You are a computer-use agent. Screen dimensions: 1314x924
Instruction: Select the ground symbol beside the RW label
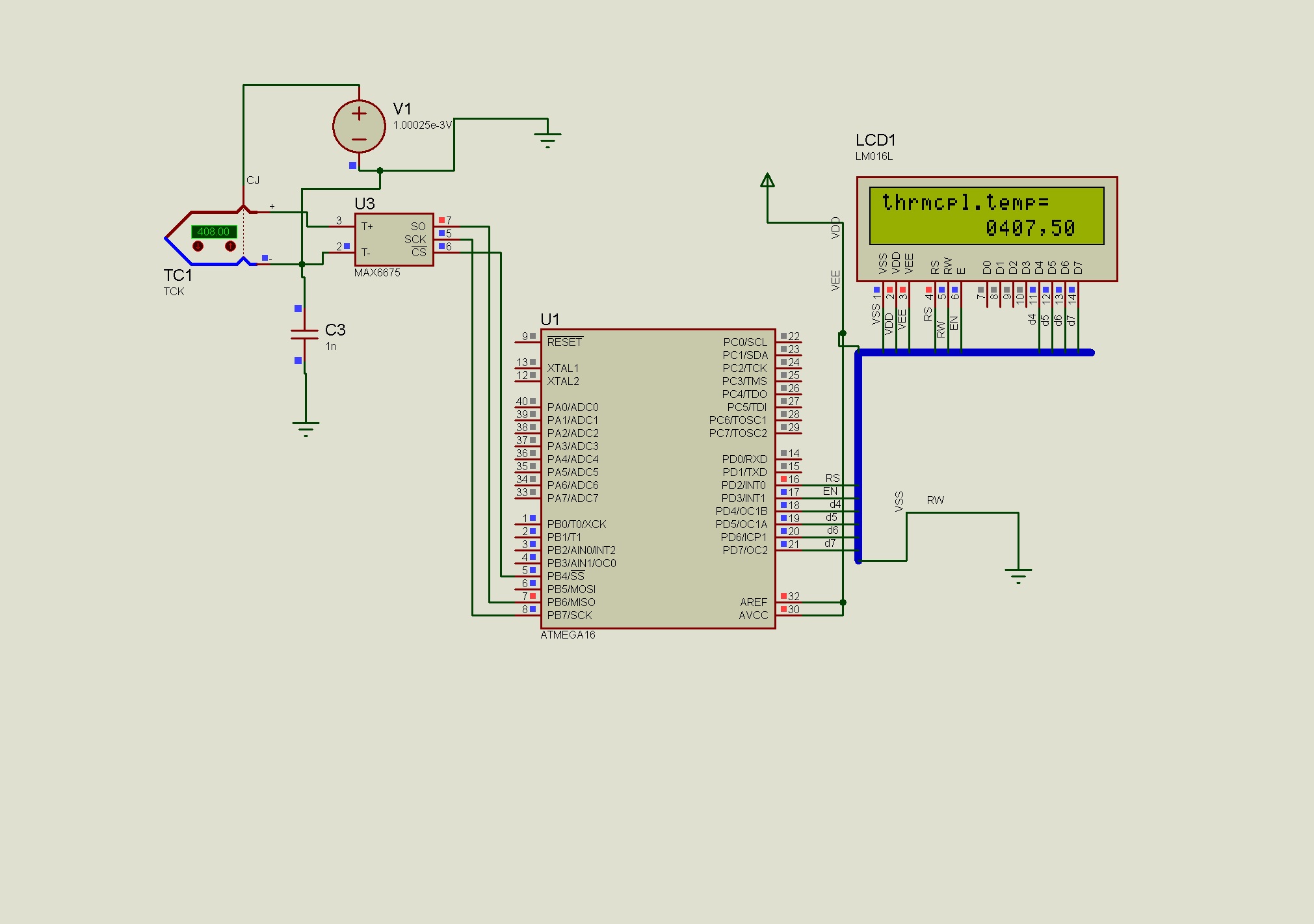pyautogui.click(x=1018, y=575)
